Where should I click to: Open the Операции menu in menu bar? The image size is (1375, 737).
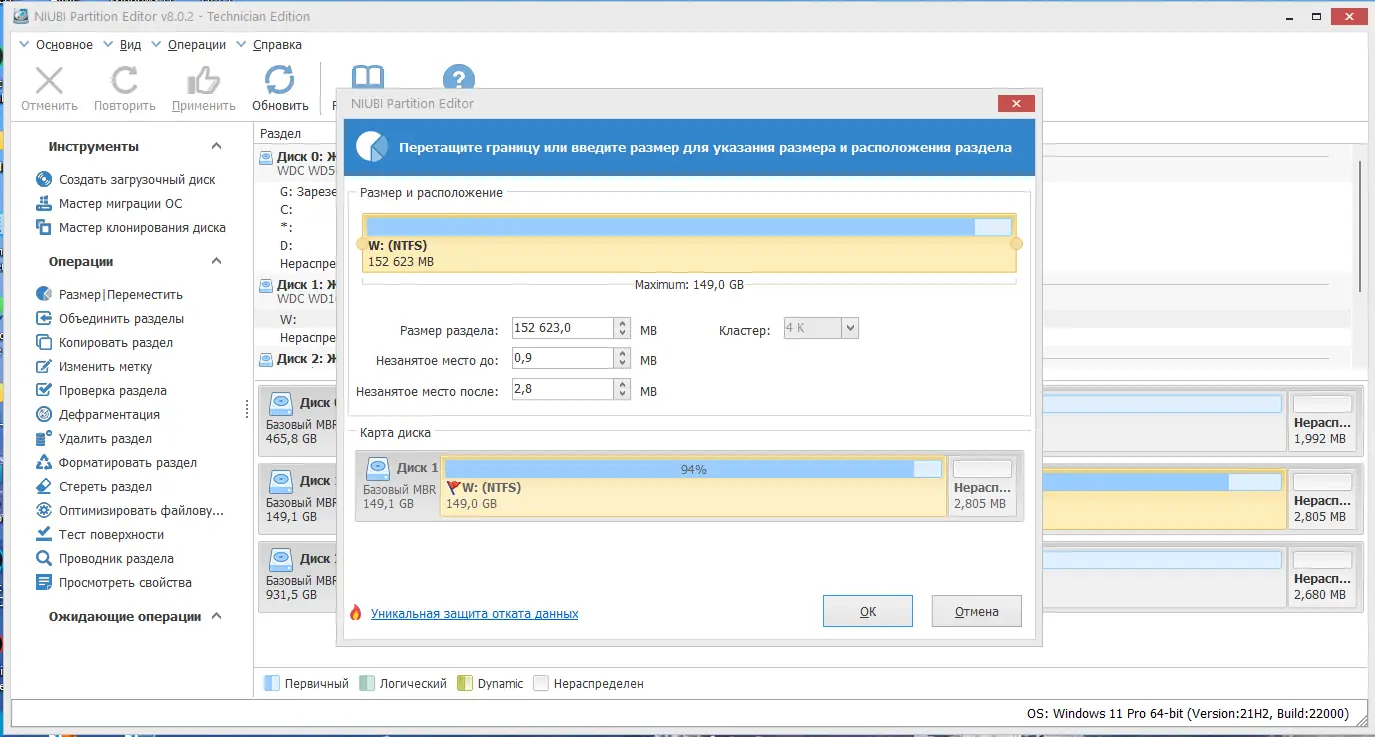[x=197, y=45]
